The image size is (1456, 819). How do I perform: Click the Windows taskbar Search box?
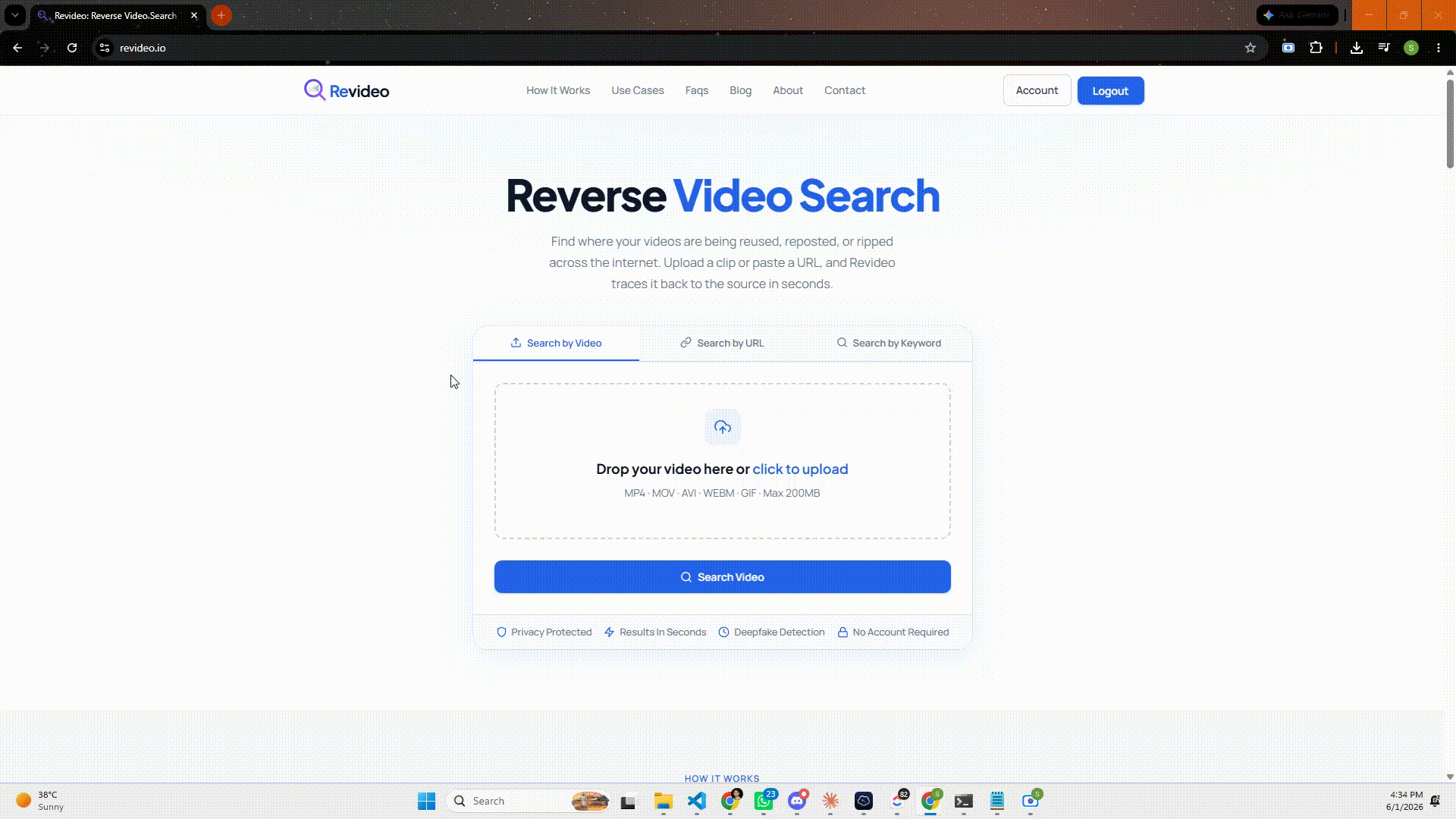[x=529, y=801]
